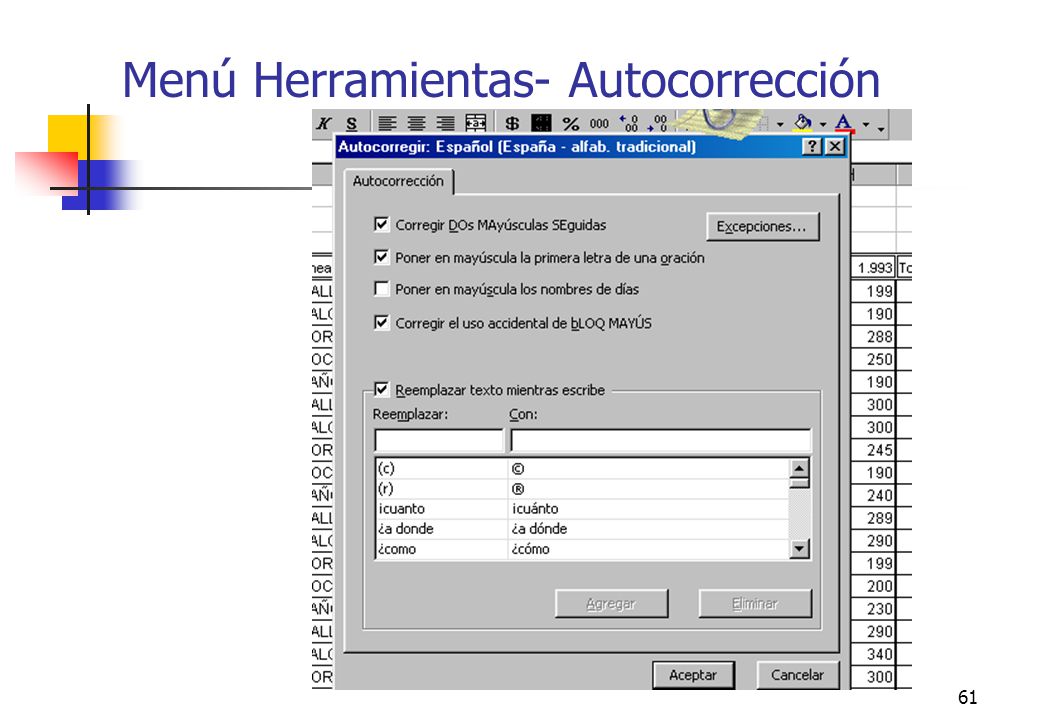Align cell text to the left
1040x720 pixels.
coord(387,123)
